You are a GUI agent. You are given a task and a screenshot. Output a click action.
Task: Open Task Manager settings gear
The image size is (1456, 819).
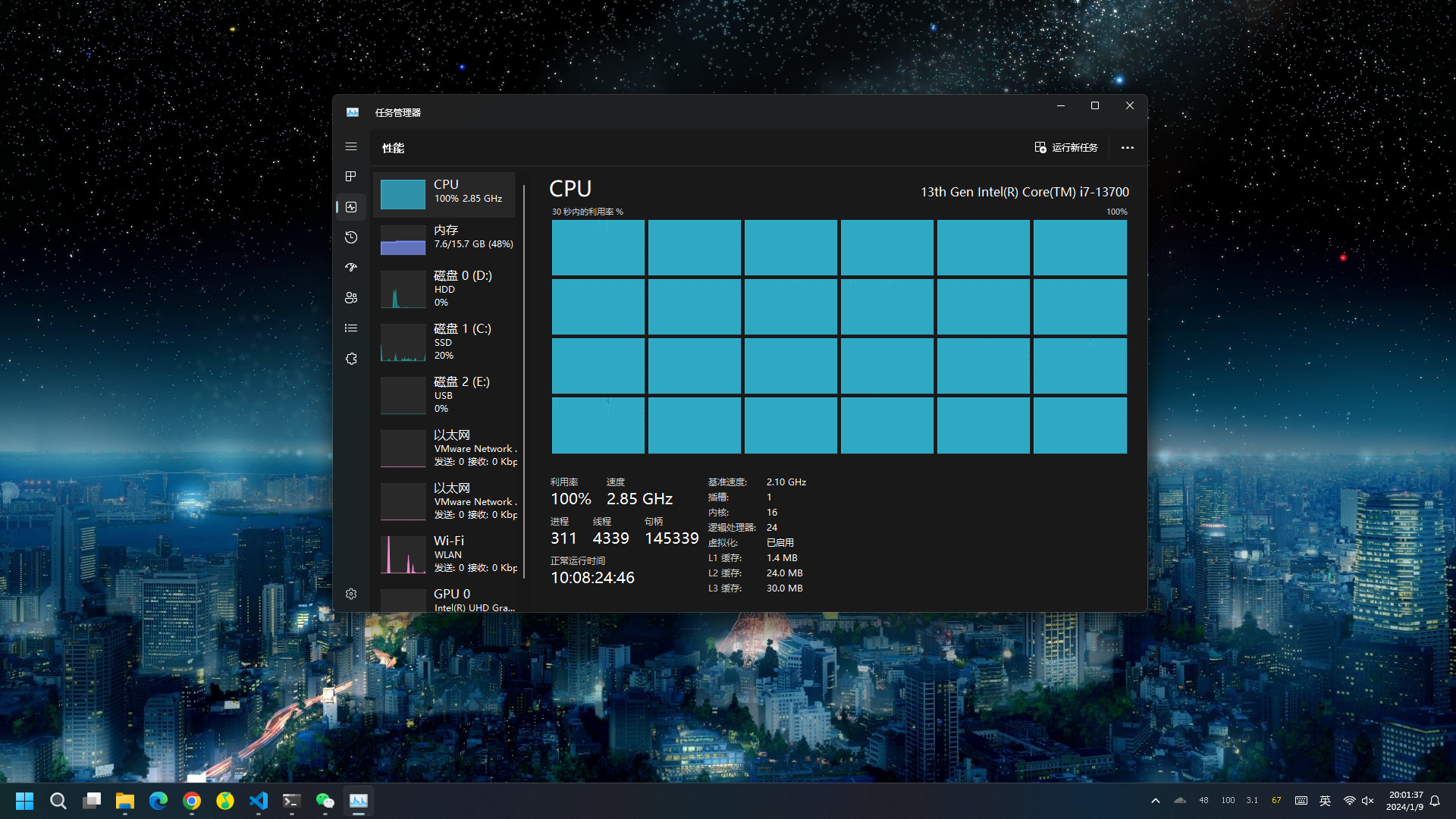pyautogui.click(x=351, y=594)
